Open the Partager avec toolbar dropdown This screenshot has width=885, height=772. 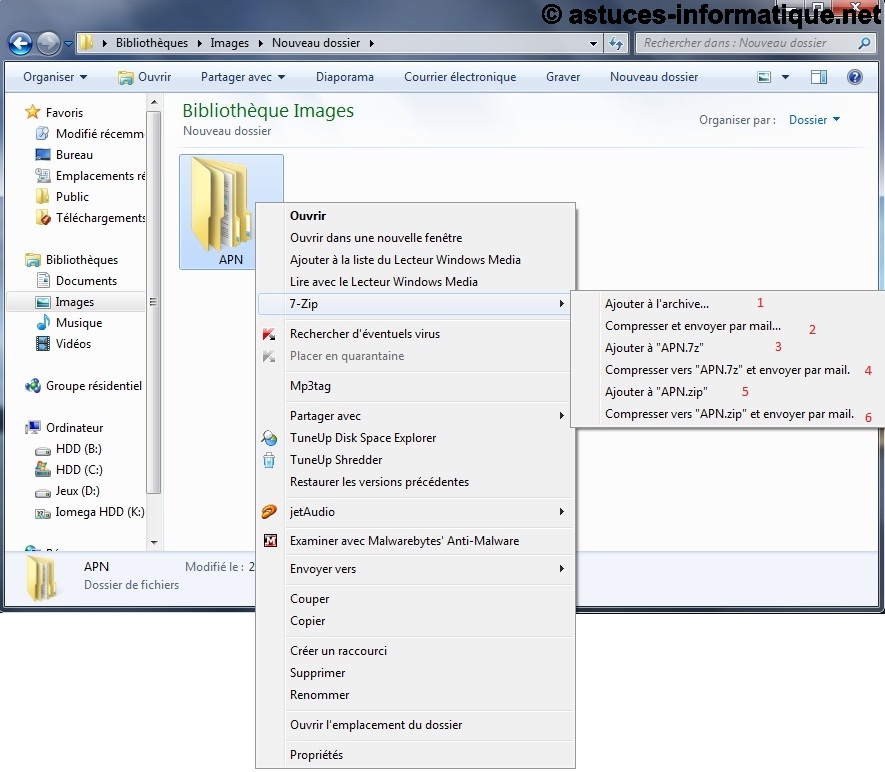tap(243, 77)
